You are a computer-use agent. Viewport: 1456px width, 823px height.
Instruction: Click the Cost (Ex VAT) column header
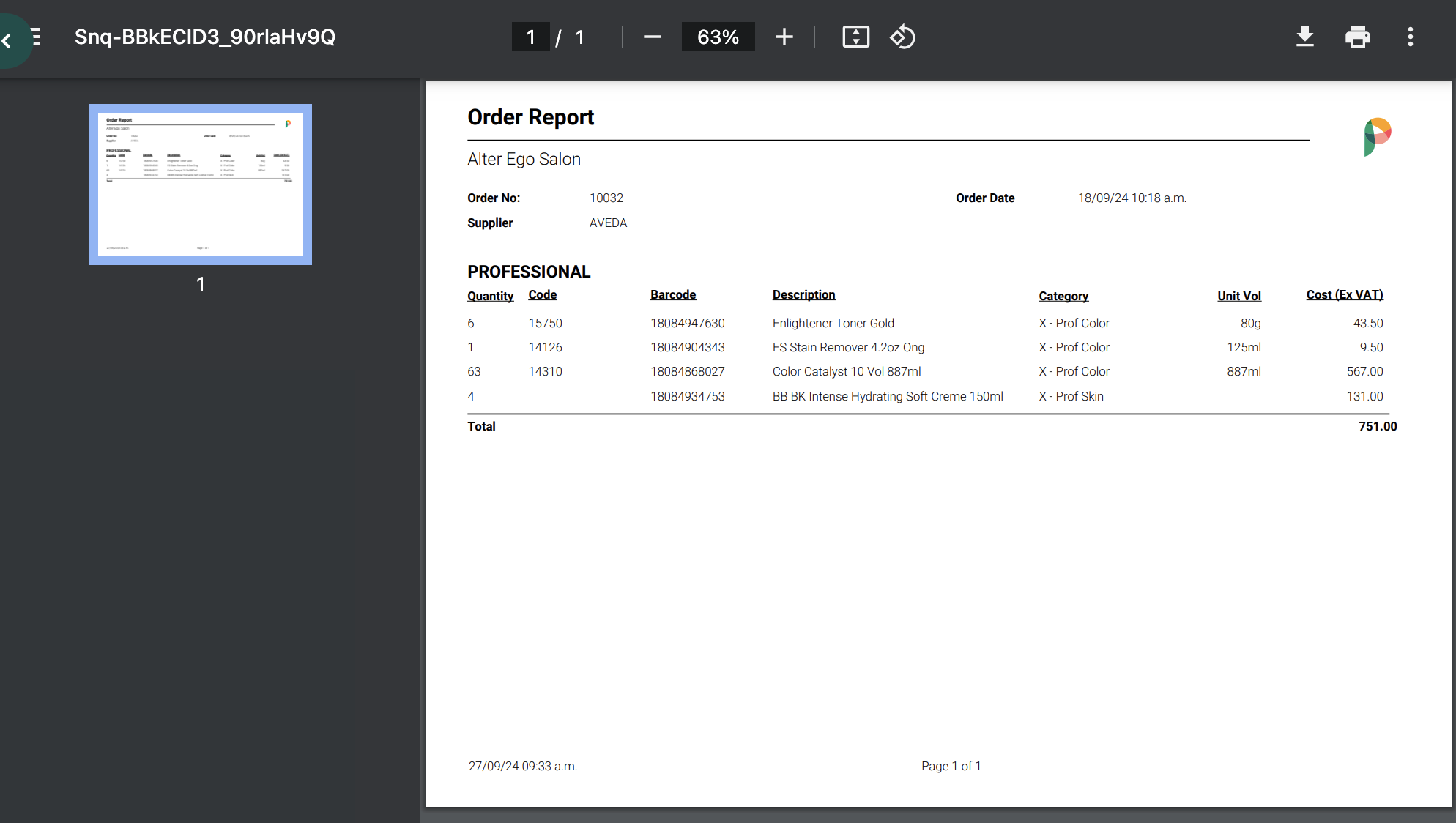pos(1345,294)
